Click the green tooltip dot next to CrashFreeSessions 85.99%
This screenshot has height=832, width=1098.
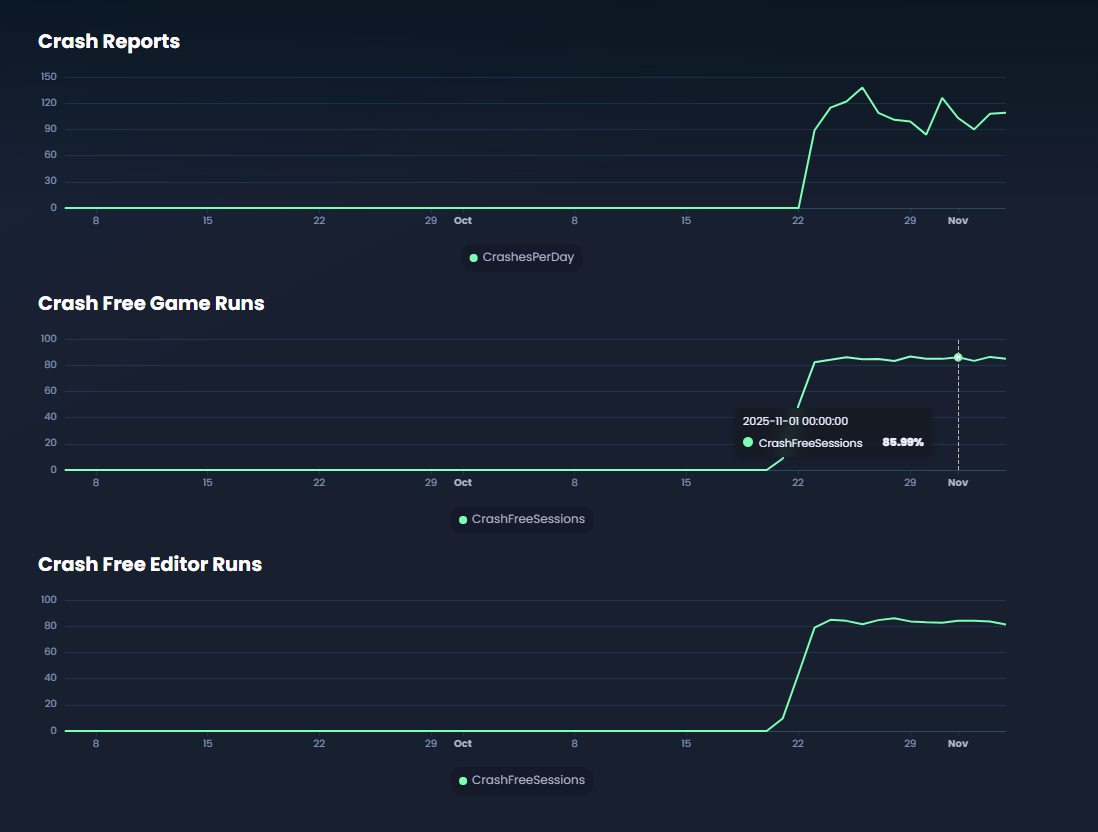coord(748,443)
